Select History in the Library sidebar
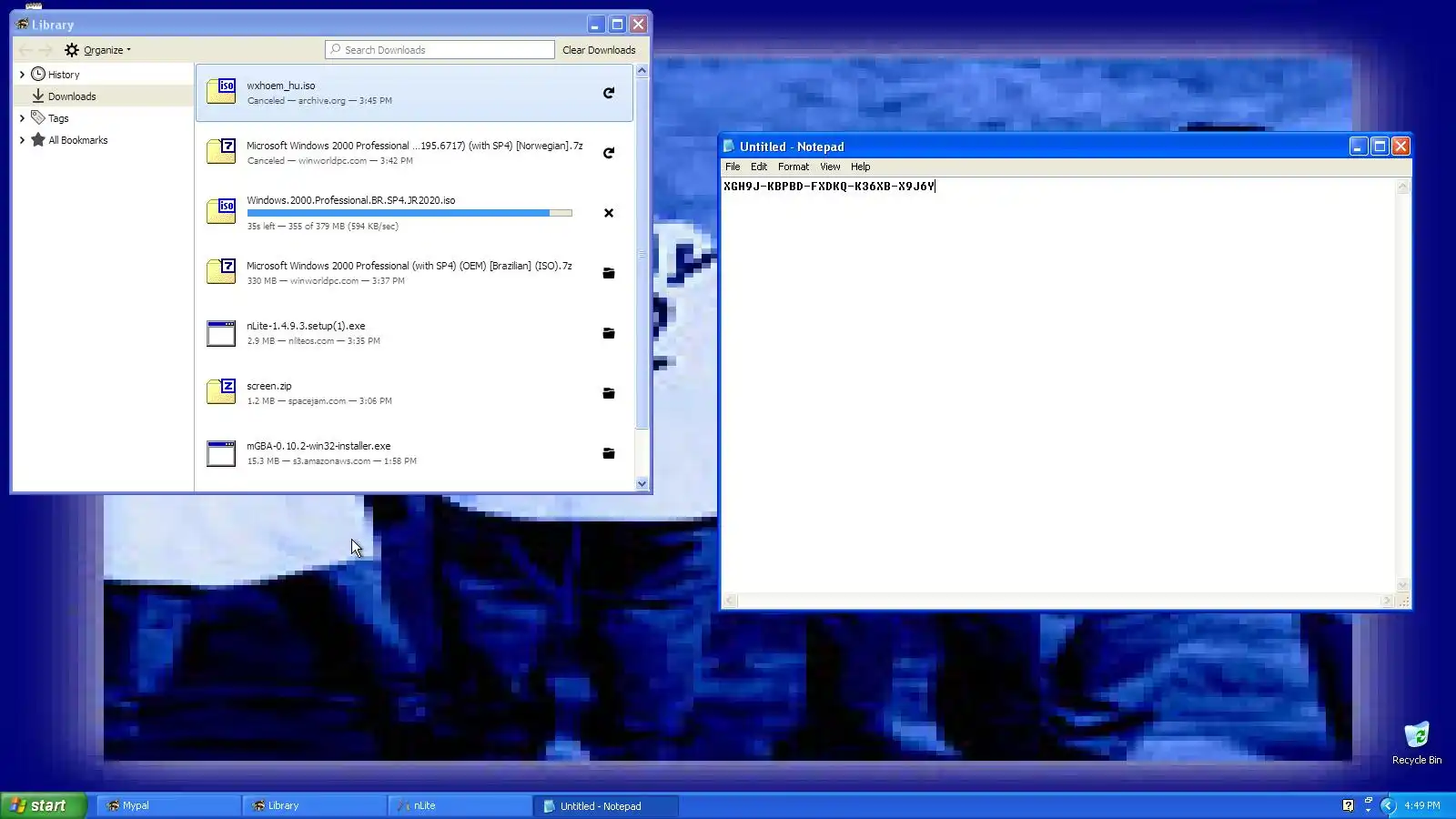Image resolution: width=1456 pixels, height=819 pixels. [x=103, y=75]
